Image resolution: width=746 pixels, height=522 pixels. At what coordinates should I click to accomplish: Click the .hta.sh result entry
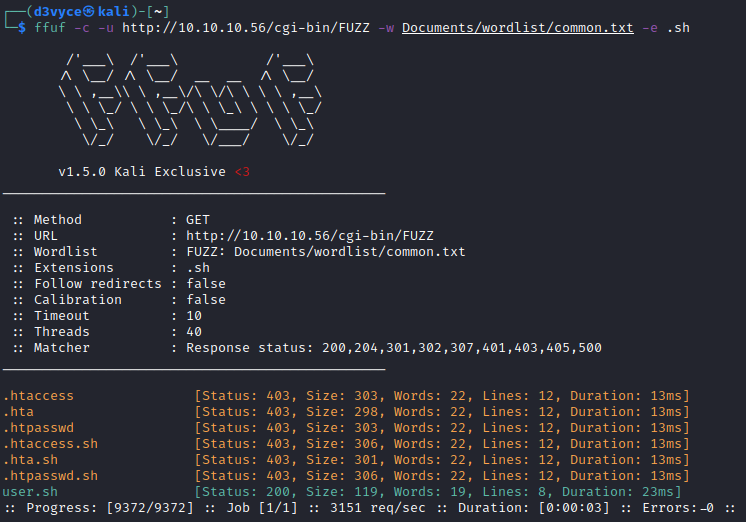[34, 460]
